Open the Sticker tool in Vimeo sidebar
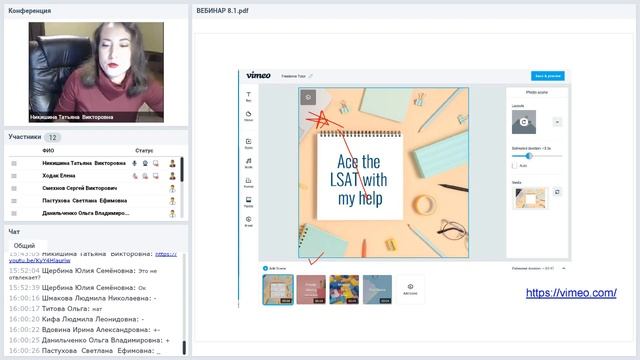 (248, 116)
